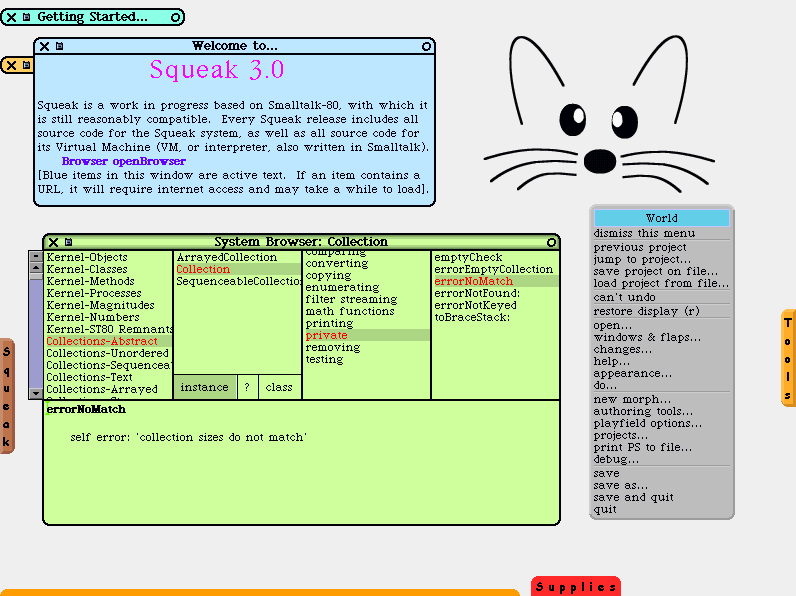Collapse the Welcome to... window

tap(426, 47)
